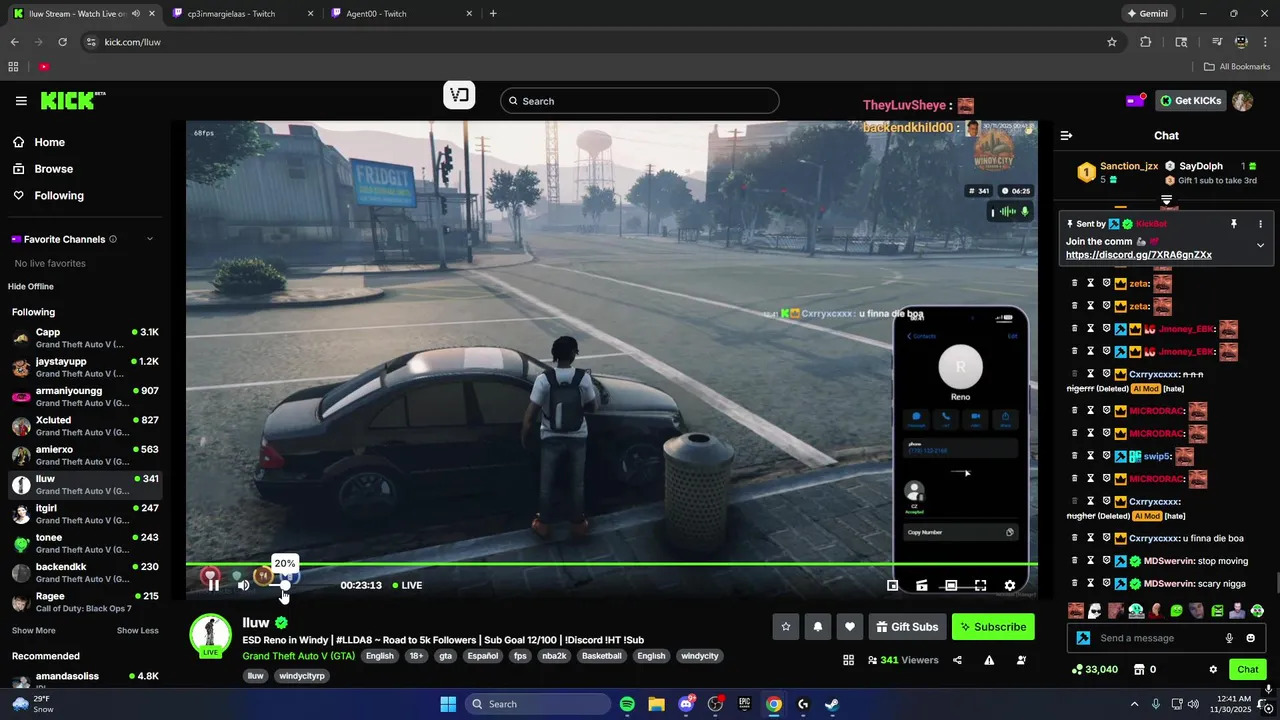Expand the gift leaderboard down arrow
Screen dimensions: 1280x720
1166,201
